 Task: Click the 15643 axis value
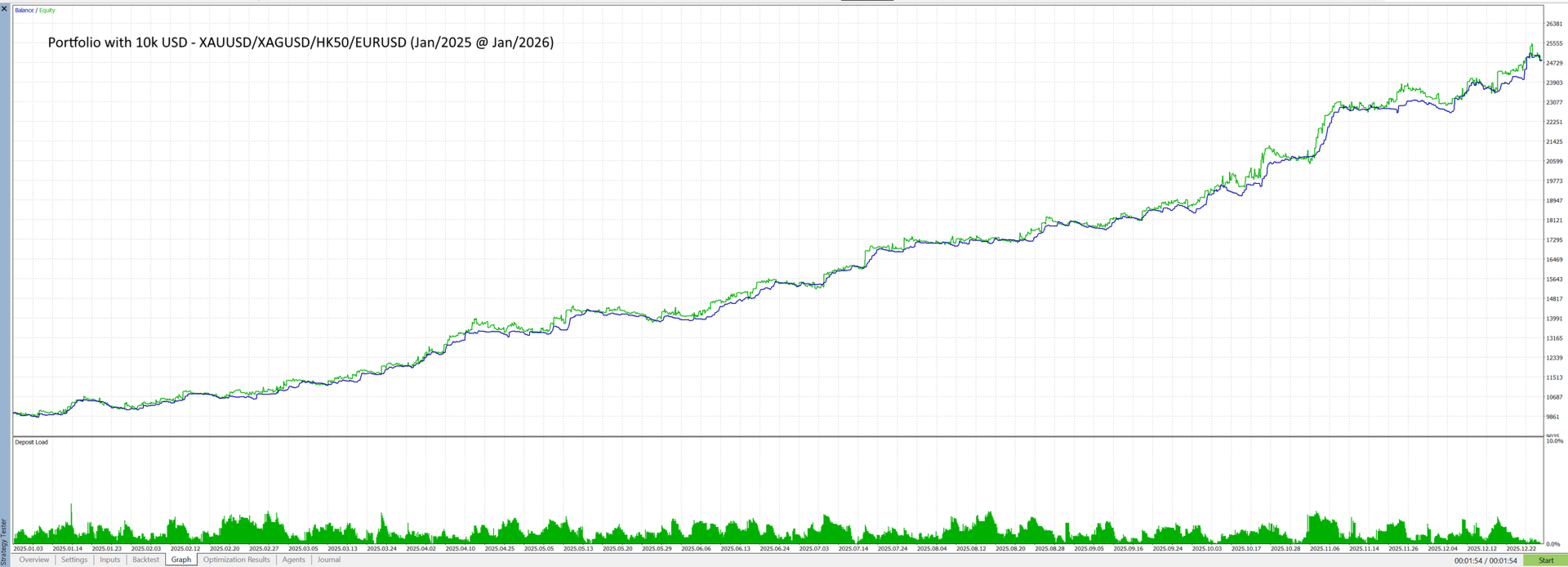[x=1554, y=279]
